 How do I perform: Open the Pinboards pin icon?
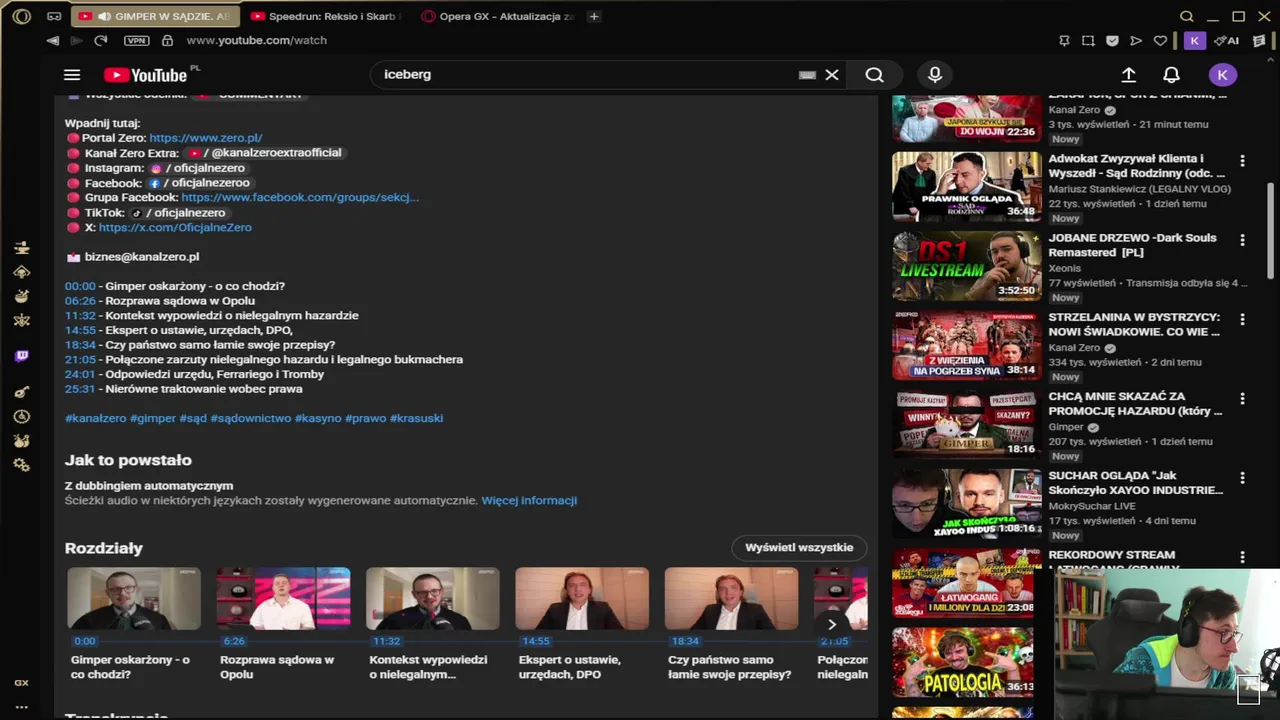point(1064,40)
